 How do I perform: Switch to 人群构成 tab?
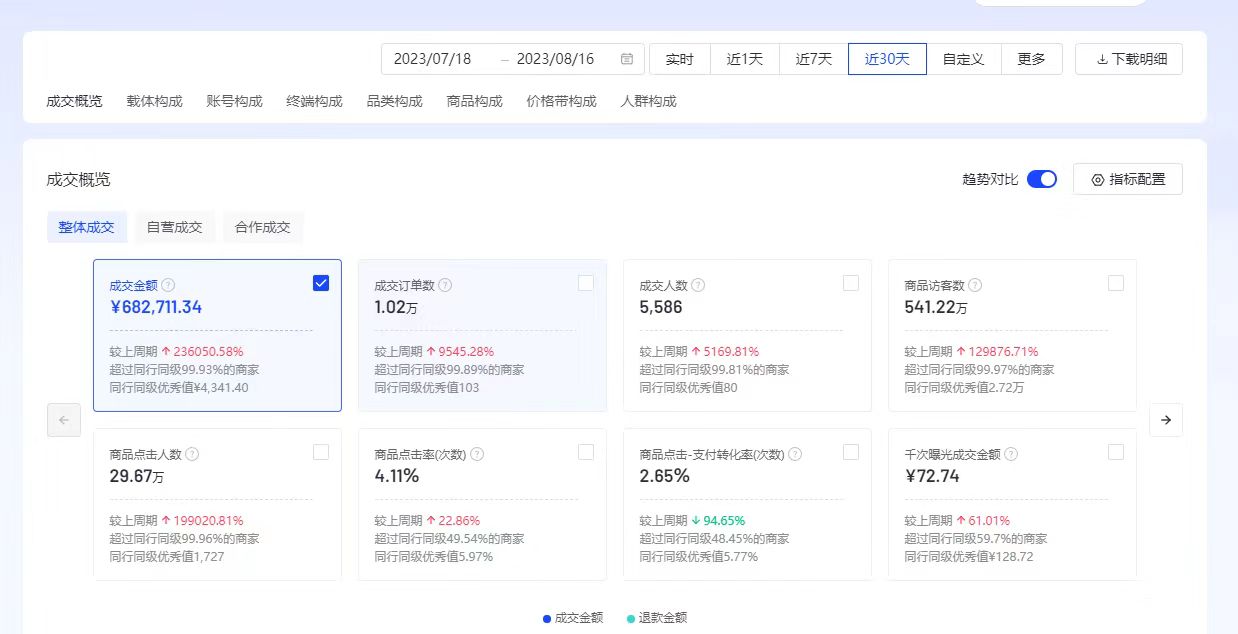tap(649, 101)
